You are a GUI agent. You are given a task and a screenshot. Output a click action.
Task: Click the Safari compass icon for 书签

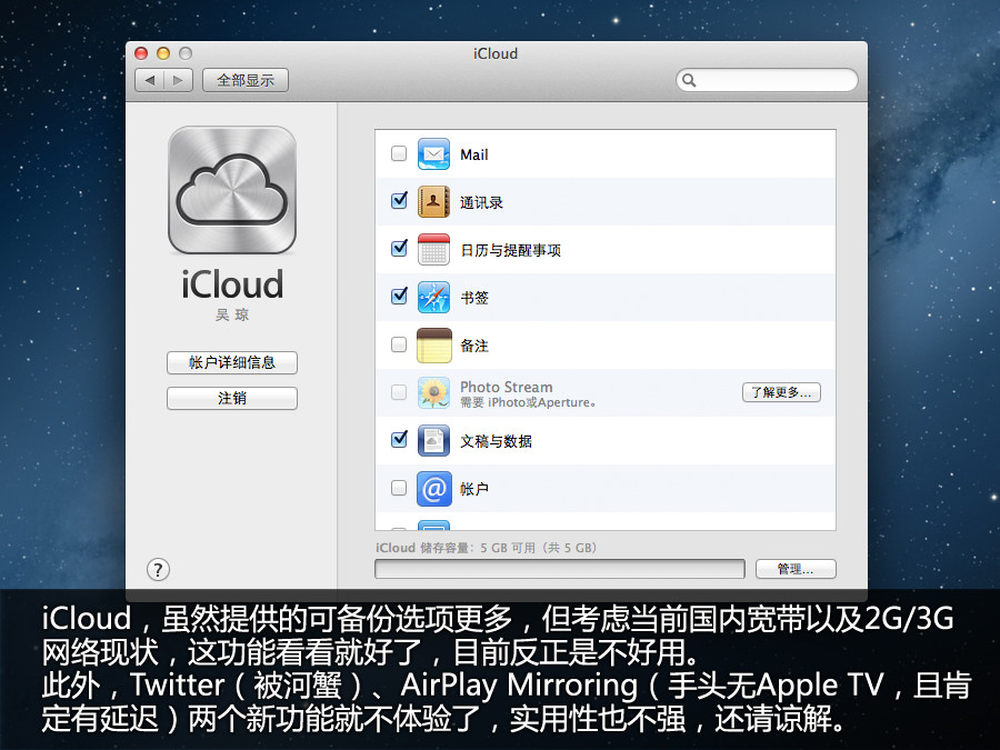pos(434,297)
